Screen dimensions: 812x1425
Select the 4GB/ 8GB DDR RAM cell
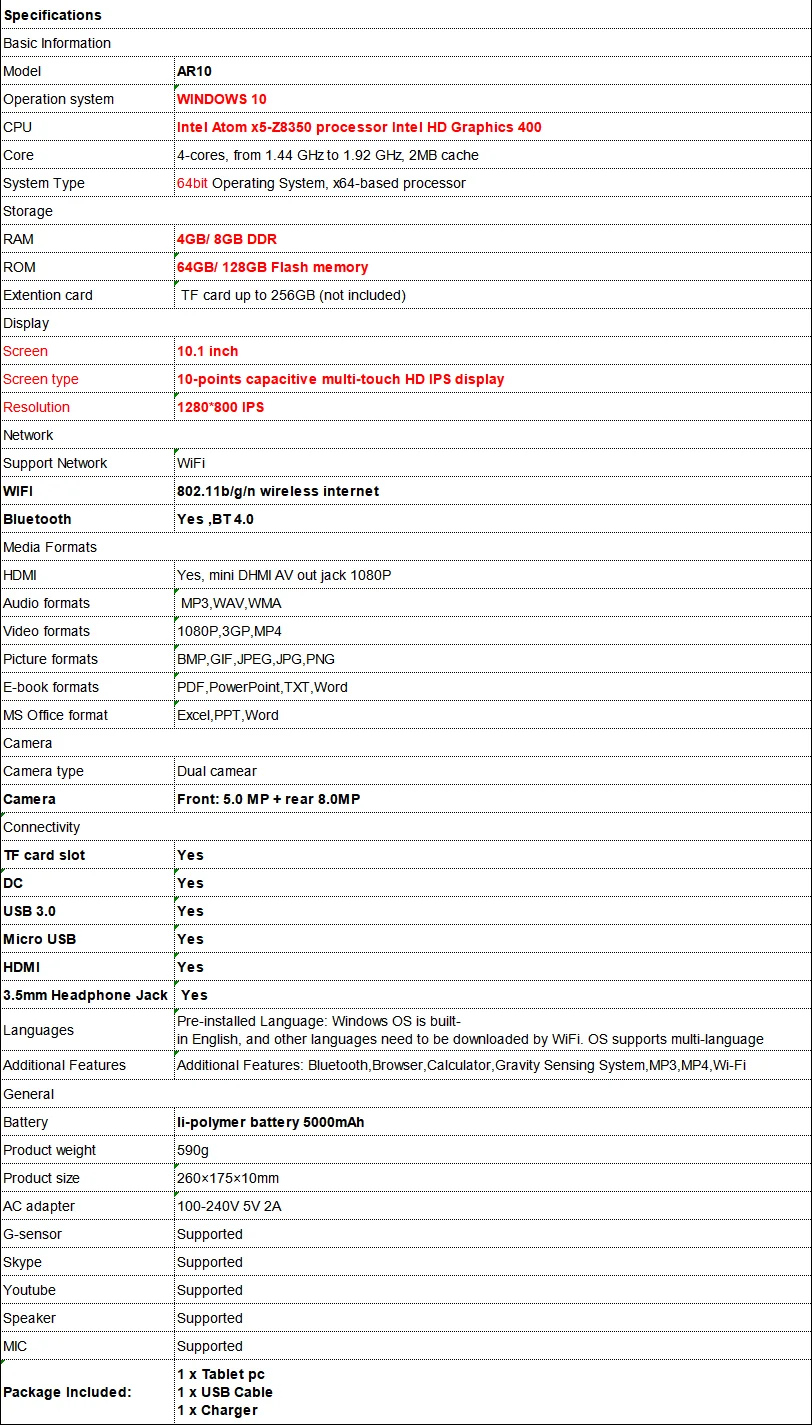492,239
